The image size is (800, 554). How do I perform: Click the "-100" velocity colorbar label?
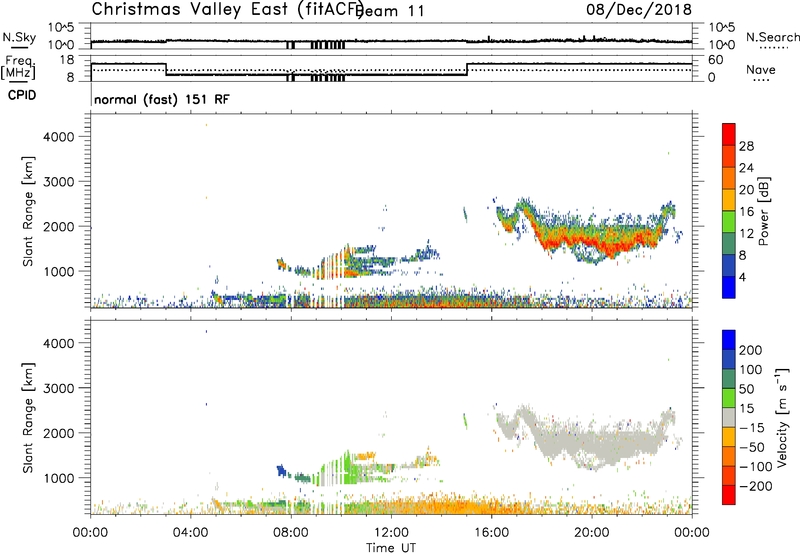(756, 467)
